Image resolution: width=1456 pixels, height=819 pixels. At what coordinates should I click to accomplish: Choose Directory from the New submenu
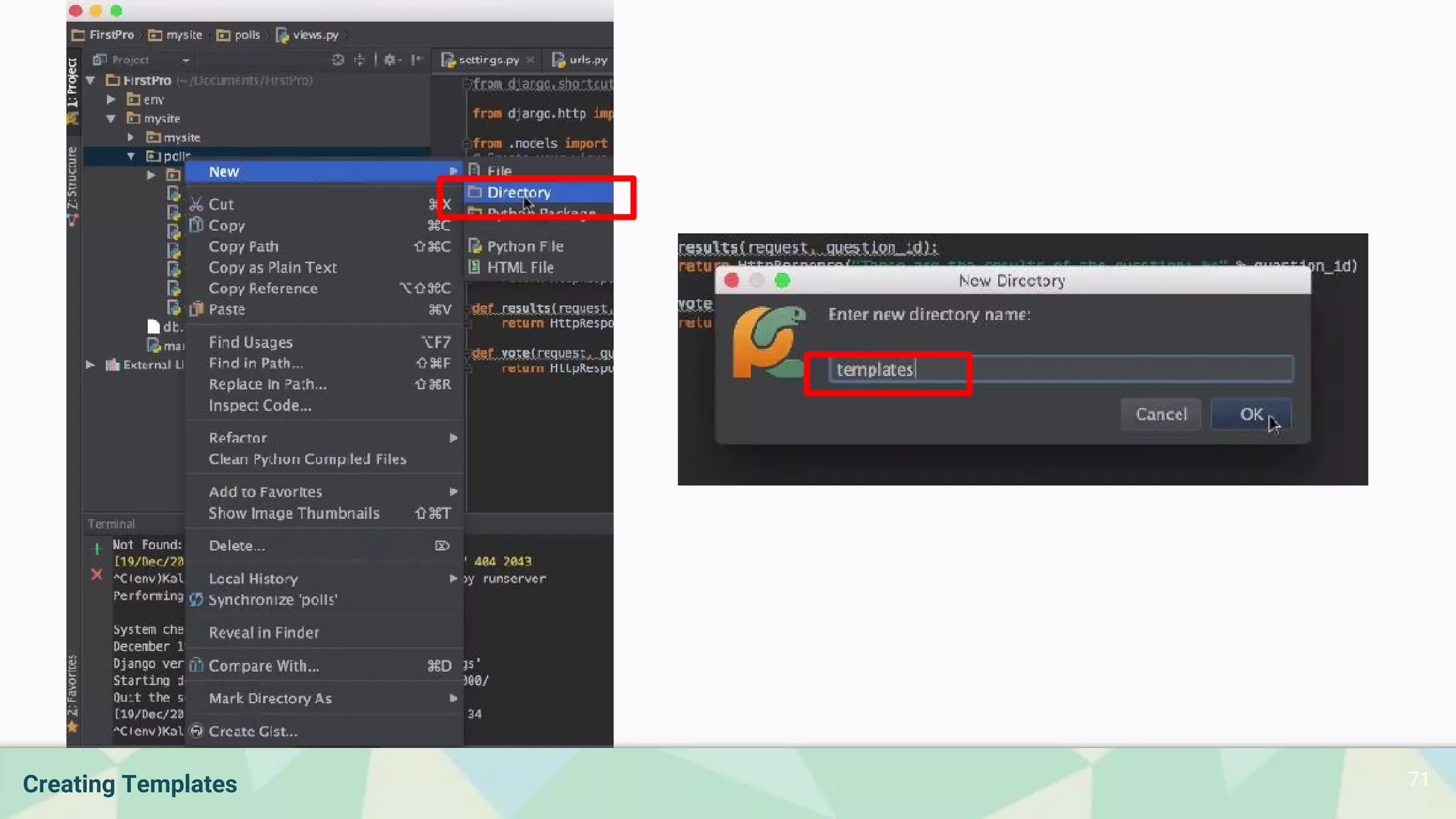tap(539, 193)
